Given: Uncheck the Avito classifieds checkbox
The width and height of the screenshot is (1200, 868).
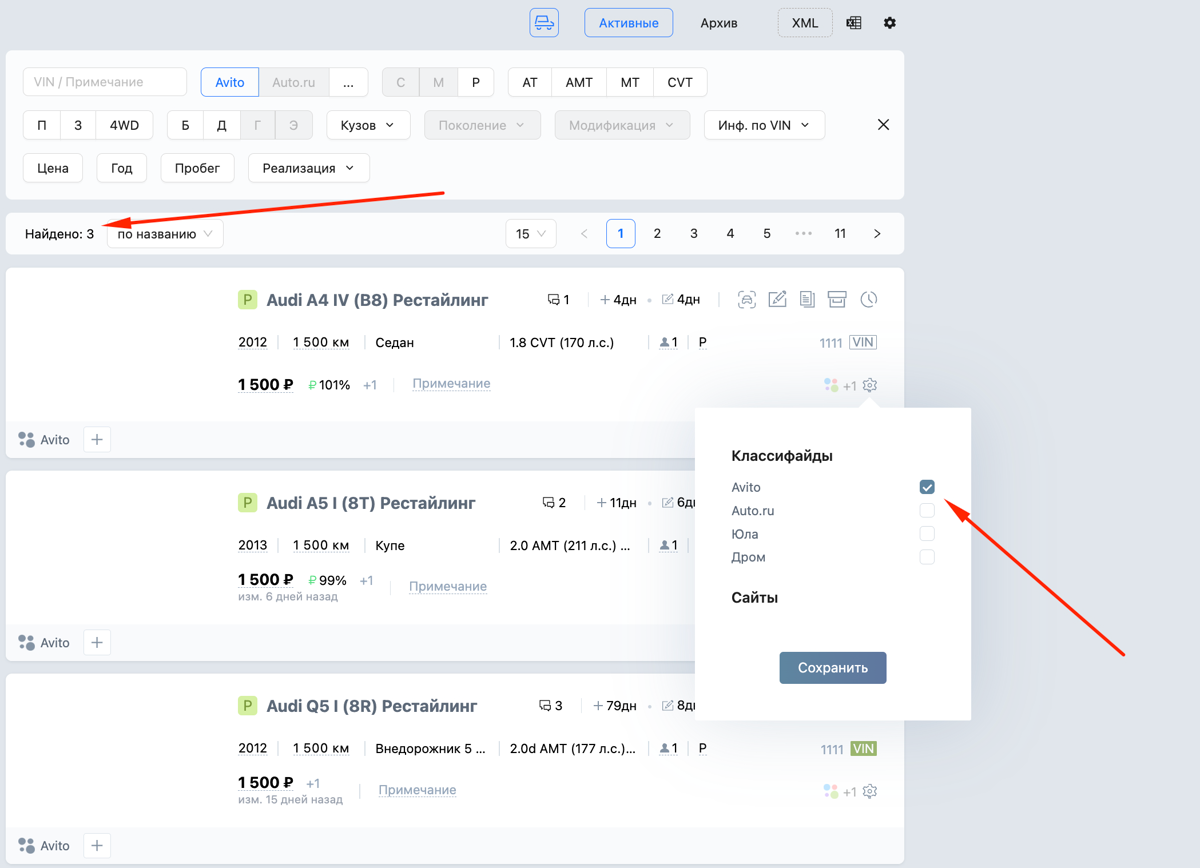Looking at the screenshot, I should coord(927,487).
